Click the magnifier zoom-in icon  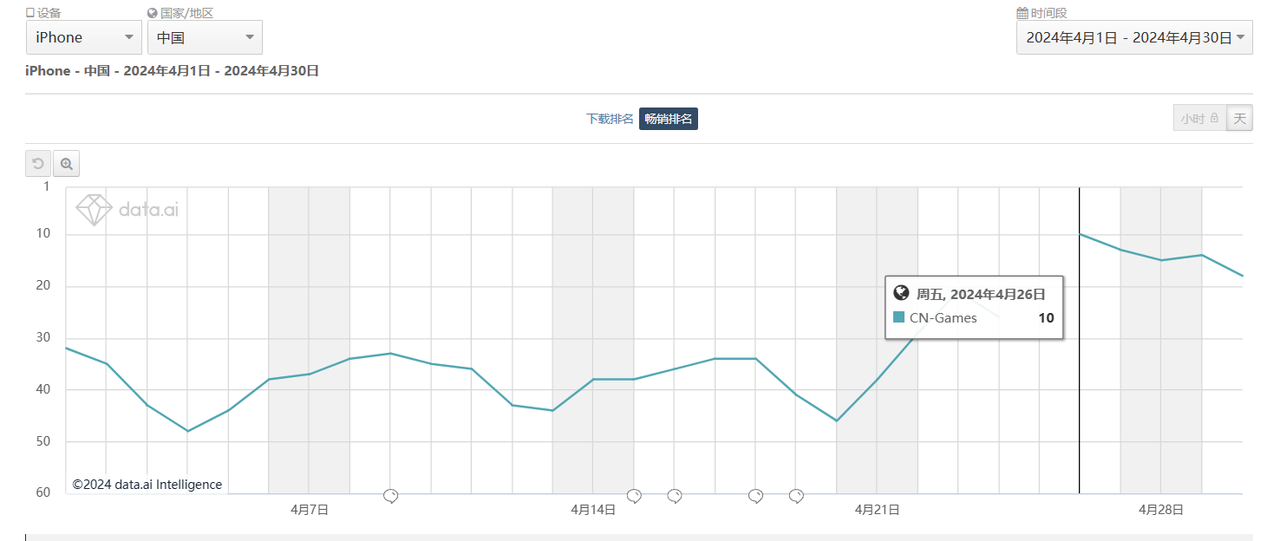[66, 164]
